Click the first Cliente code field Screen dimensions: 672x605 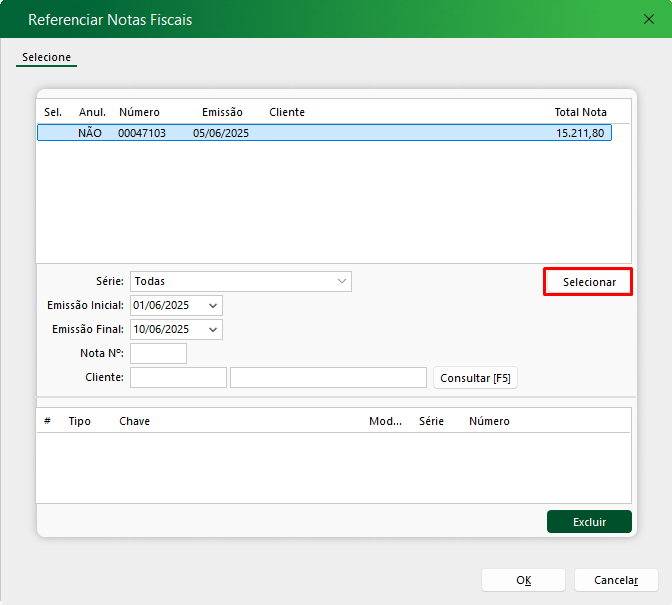(178, 377)
